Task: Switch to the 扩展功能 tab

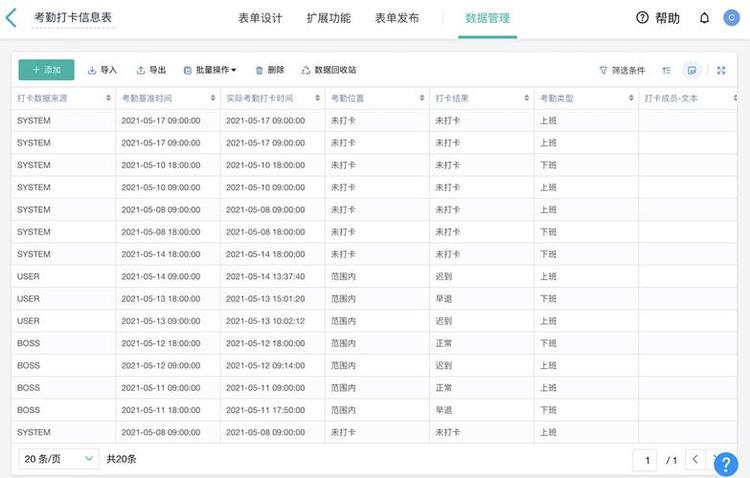Action: [329, 18]
